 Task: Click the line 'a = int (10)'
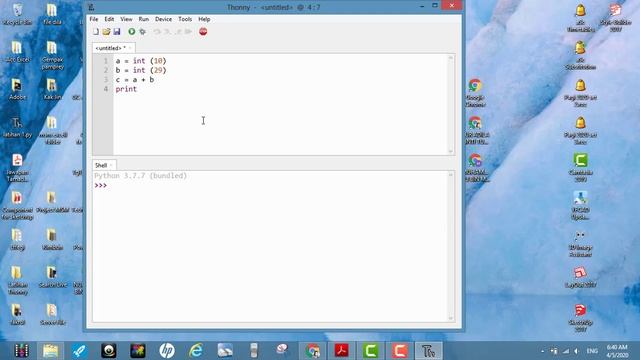[141, 61]
